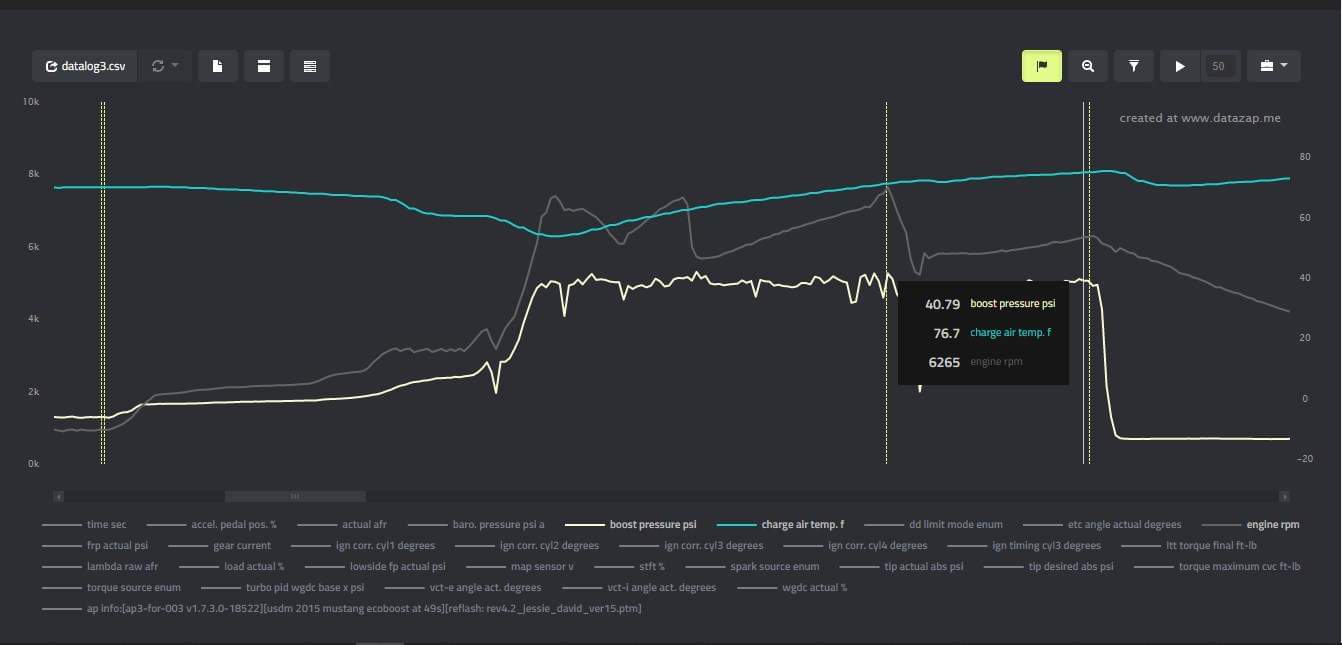
Task: Click the zoom out magnifier icon
Action: pyautogui.click(x=1087, y=66)
